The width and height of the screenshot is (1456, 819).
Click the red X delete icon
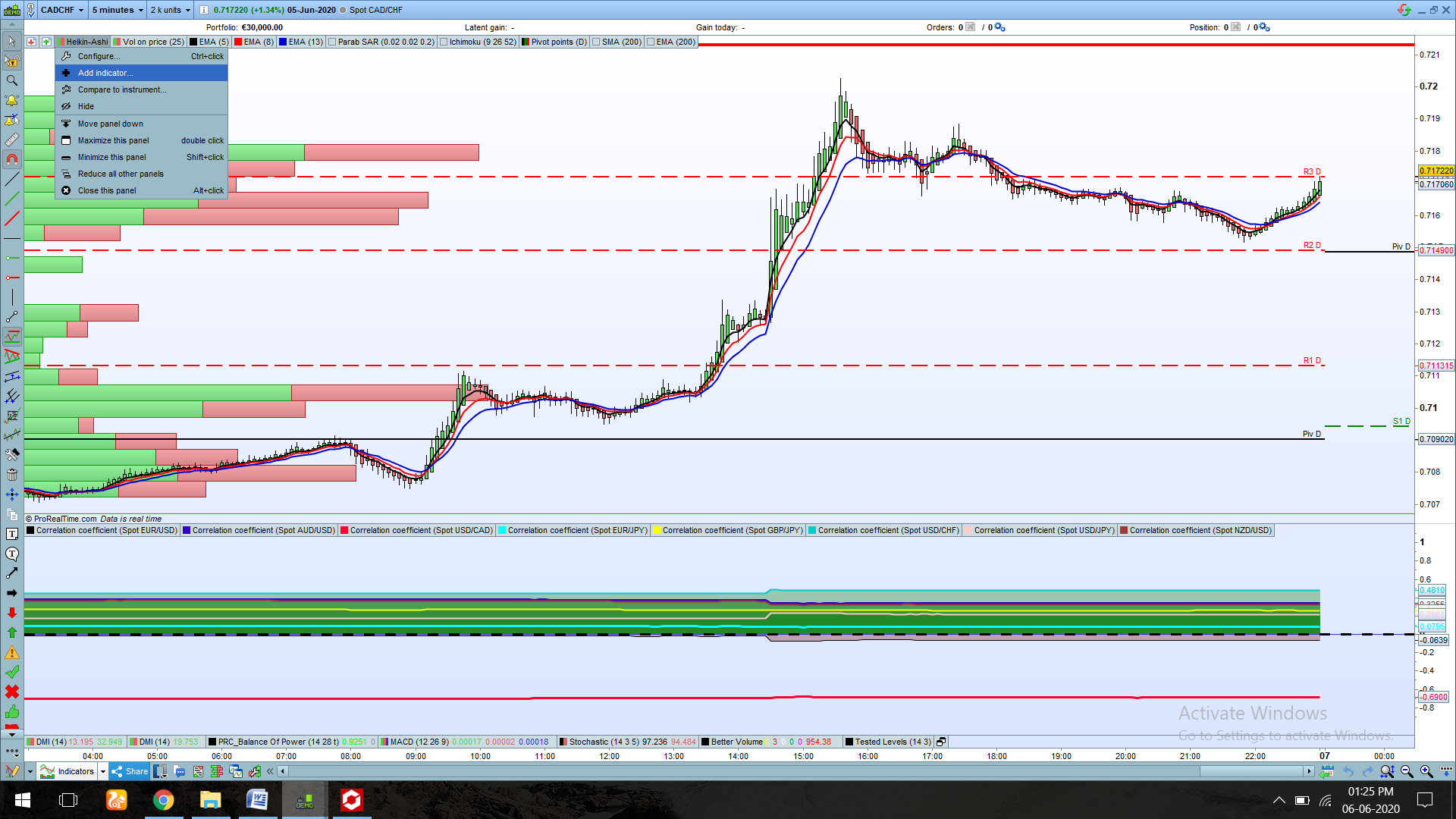click(11, 692)
